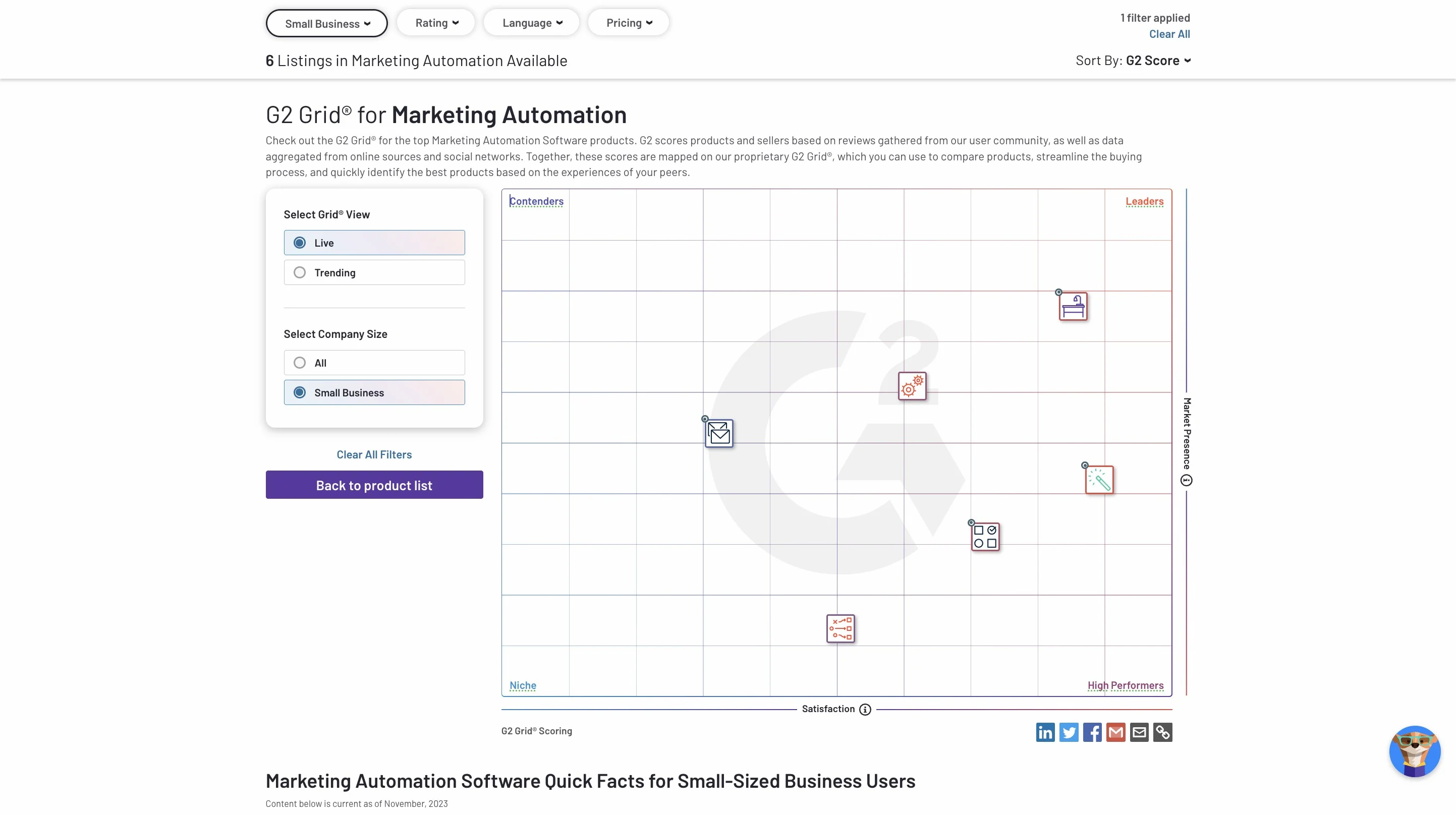Select the Trending grid view radio

click(374, 272)
